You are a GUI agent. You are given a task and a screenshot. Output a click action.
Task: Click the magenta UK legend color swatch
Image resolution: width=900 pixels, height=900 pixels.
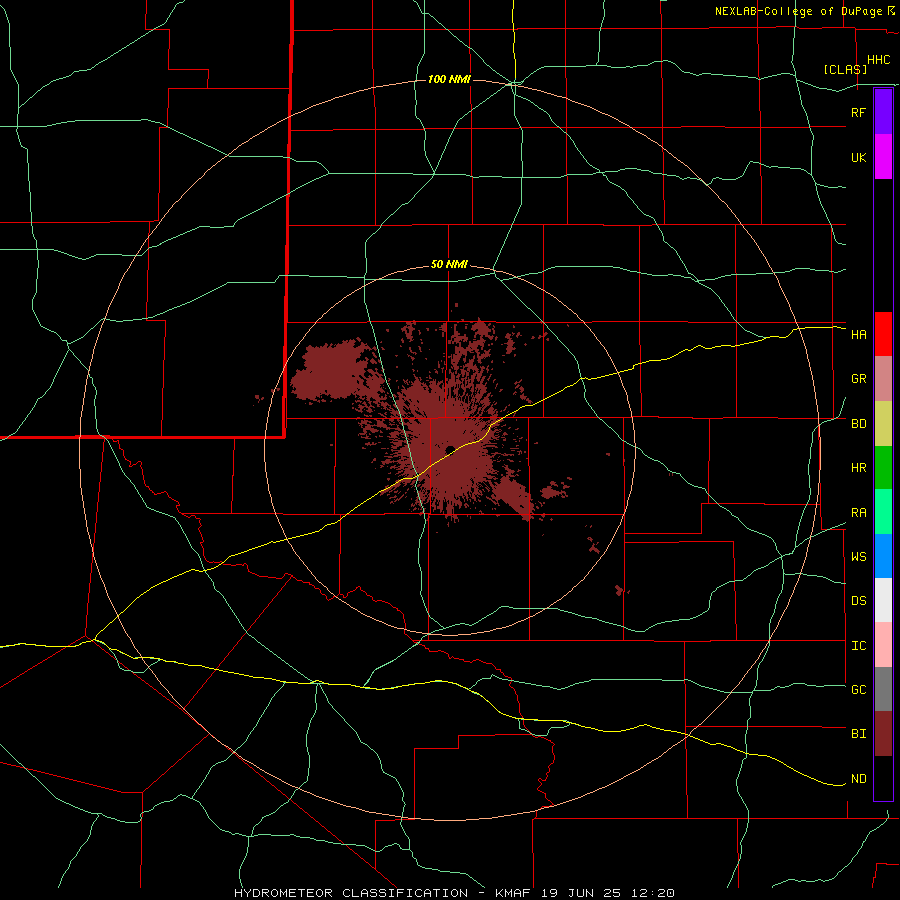pos(883,157)
